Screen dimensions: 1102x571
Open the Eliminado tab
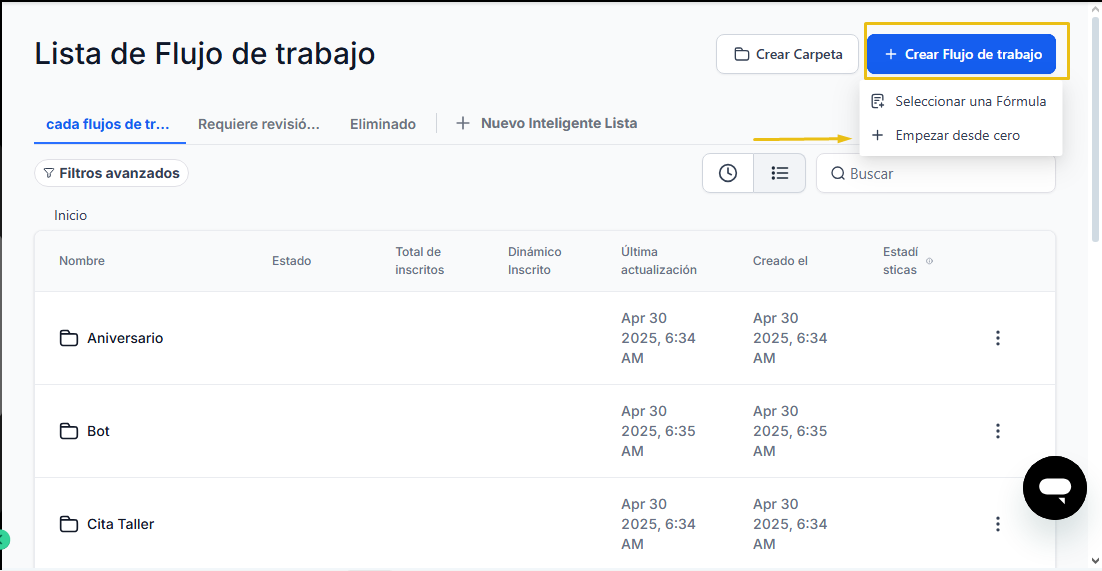(383, 124)
